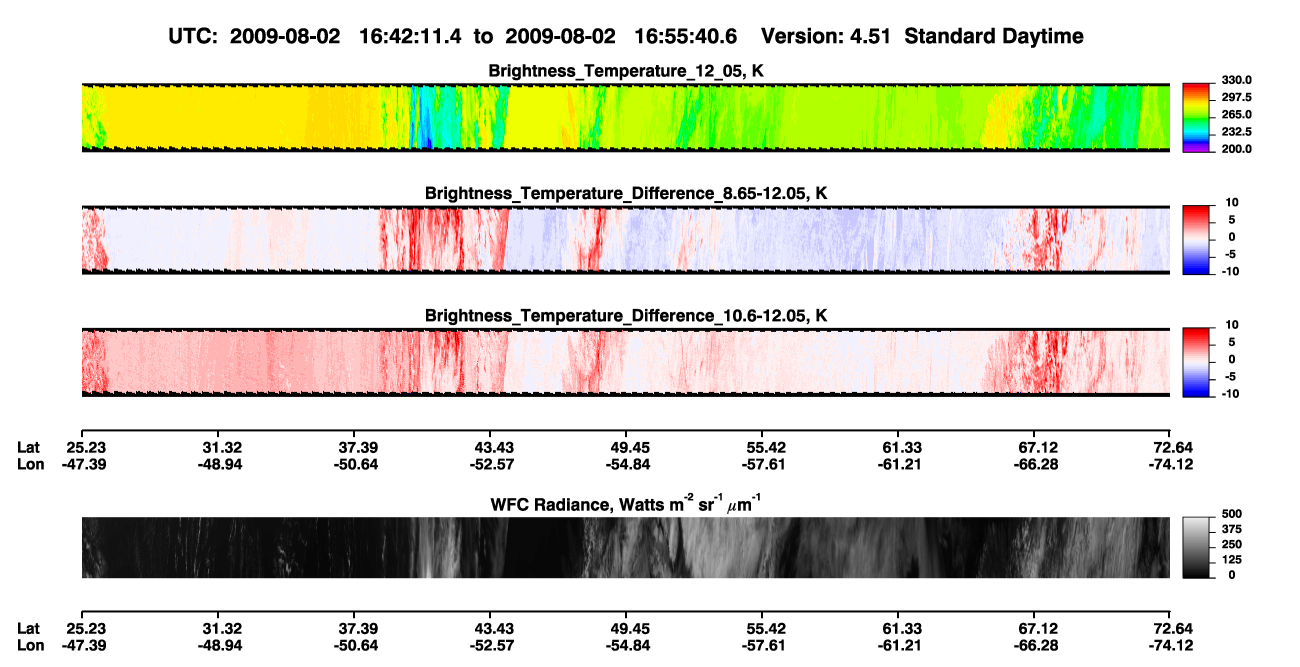Click the grayscale WFC Radiance image strip
1300x667 pixels.
[626, 547]
